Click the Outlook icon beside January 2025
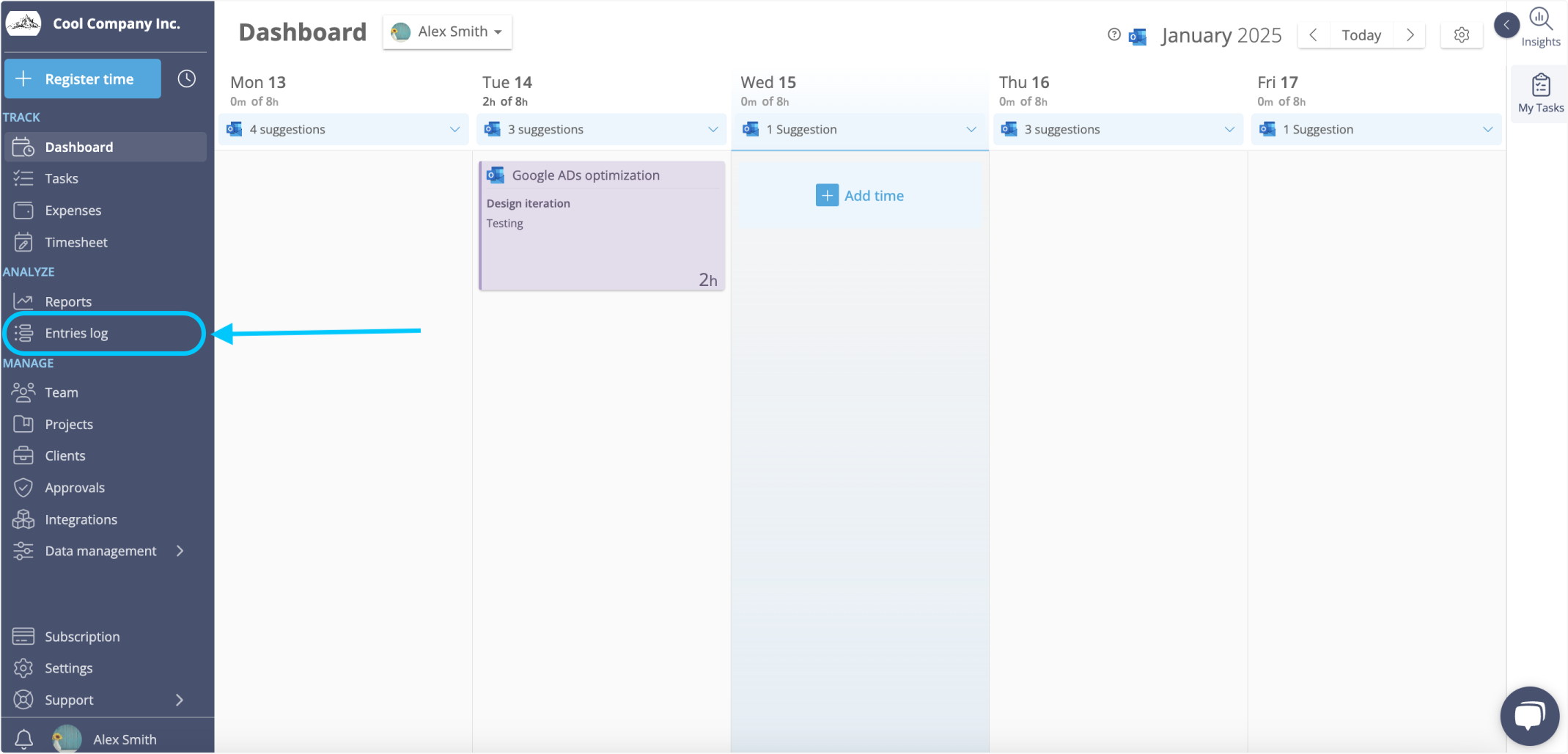Image resolution: width=1568 pixels, height=754 pixels. tap(1138, 36)
